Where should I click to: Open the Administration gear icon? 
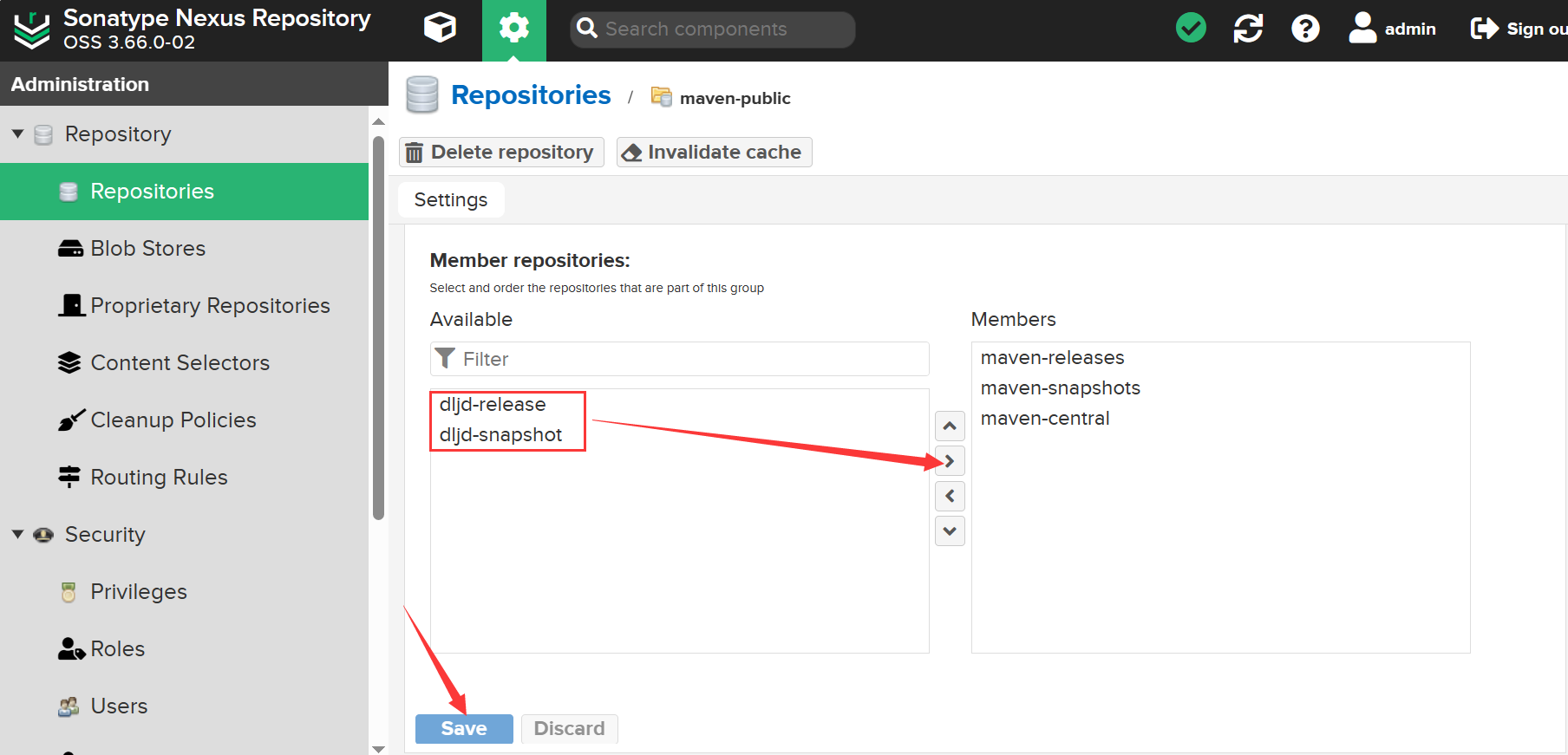pyautogui.click(x=513, y=29)
